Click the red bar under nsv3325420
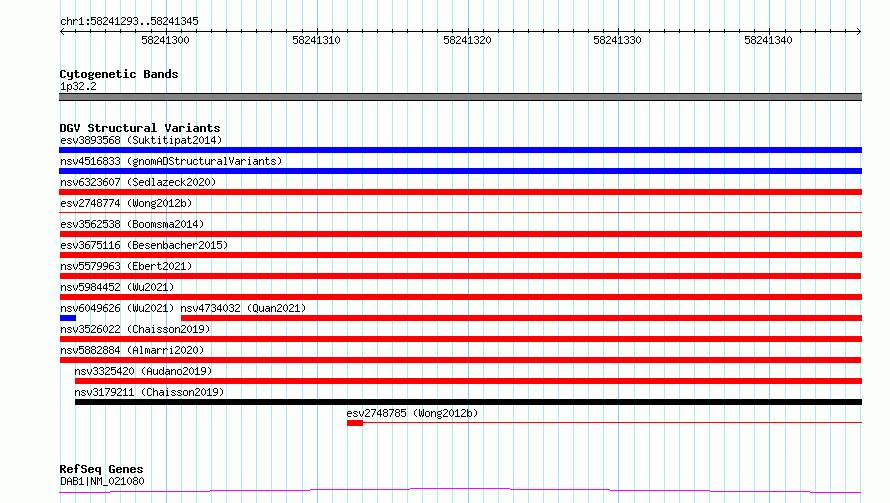The width and height of the screenshot is (890, 503). point(468,382)
